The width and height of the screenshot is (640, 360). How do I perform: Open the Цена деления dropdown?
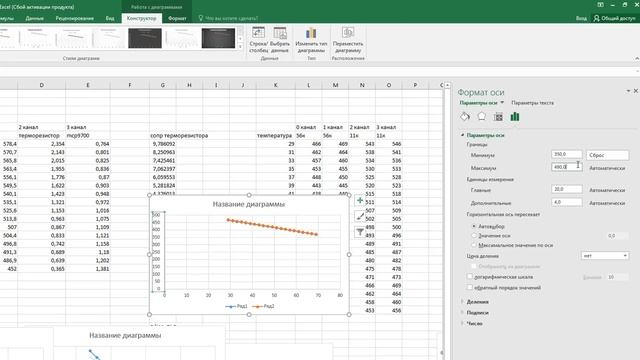pos(605,256)
